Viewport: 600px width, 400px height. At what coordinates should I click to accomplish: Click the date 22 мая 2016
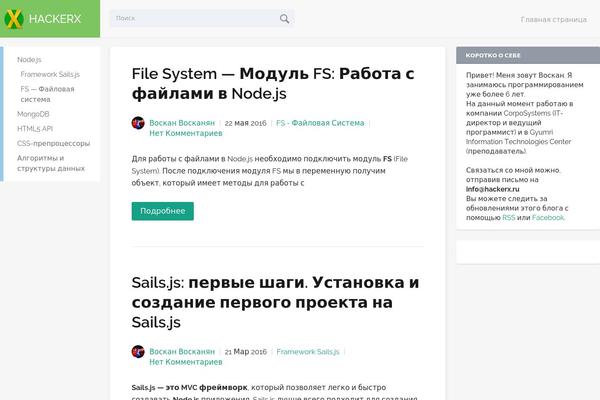pyautogui.click(x=245, y=123)
